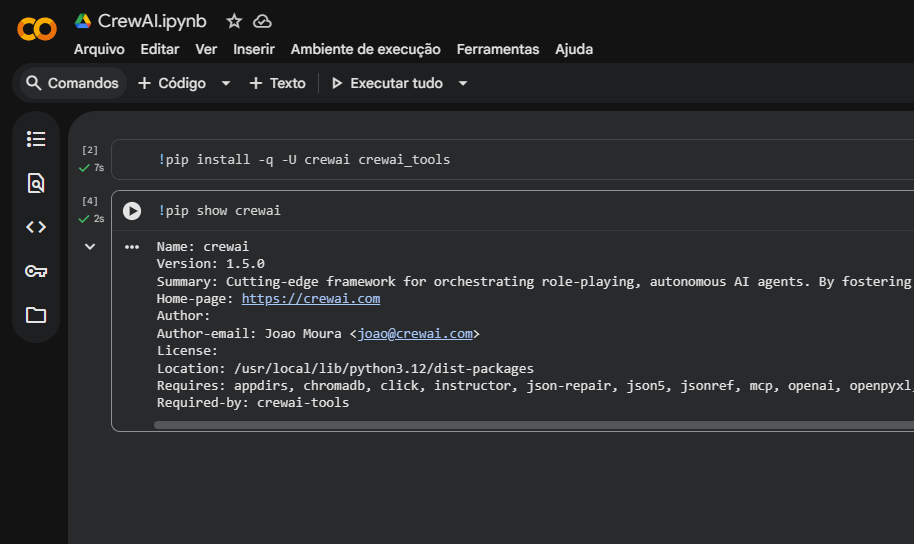Click the 'Requires: appdirs' output line
914x544 pixels.
(535, 386)
